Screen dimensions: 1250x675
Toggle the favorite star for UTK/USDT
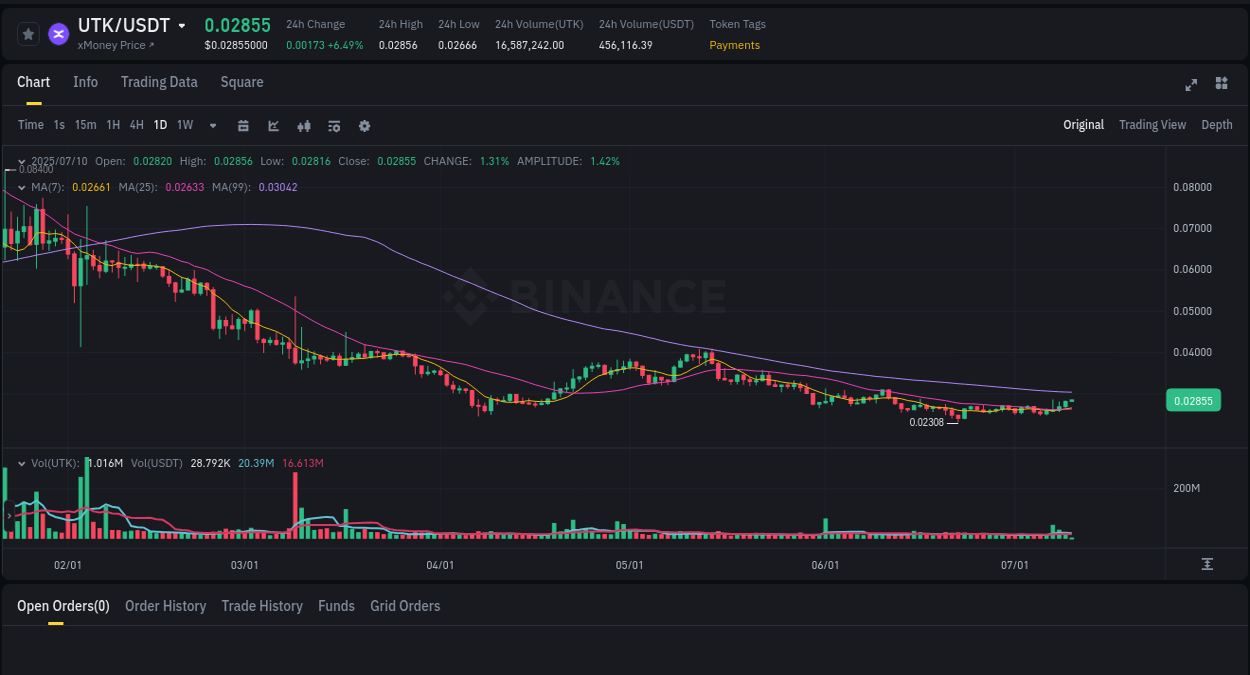28,33
